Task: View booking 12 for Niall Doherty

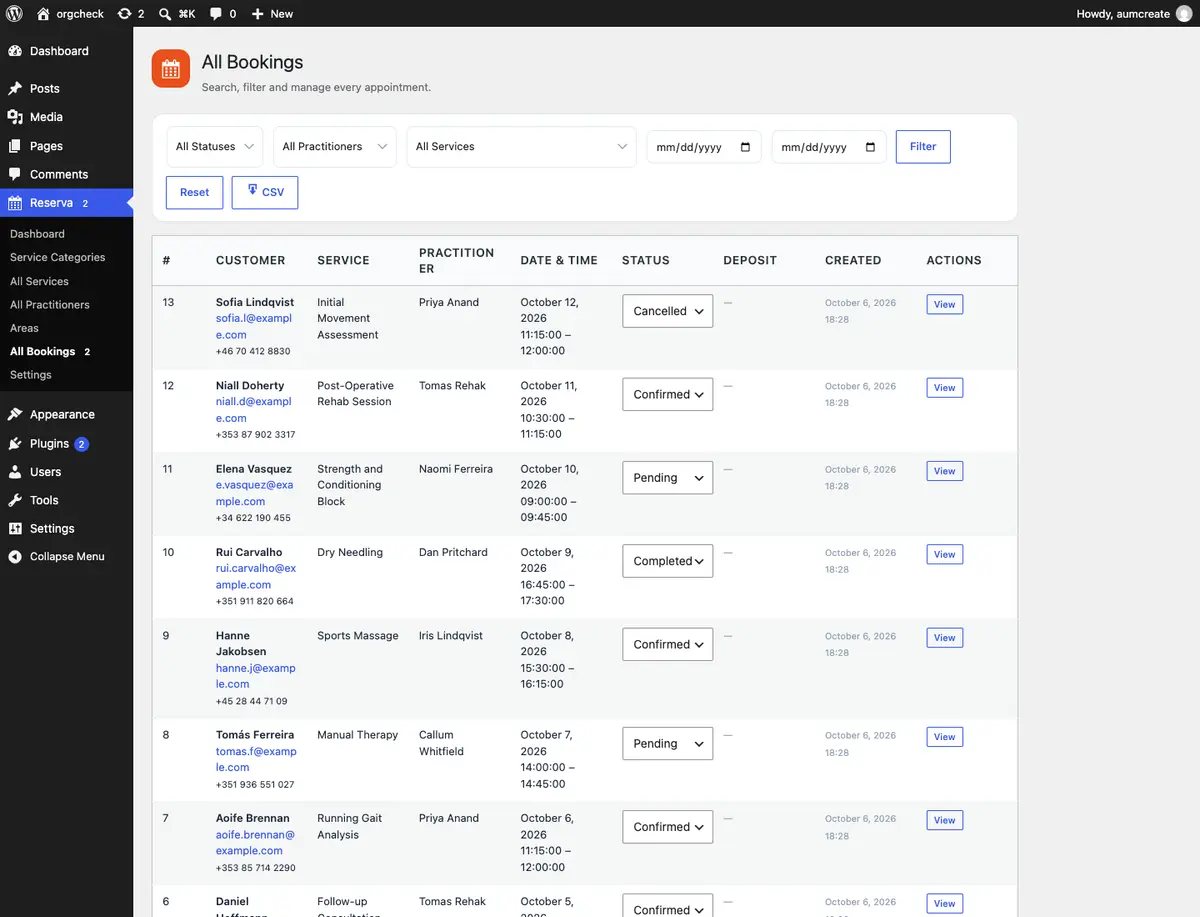Action: click(945, 388)
